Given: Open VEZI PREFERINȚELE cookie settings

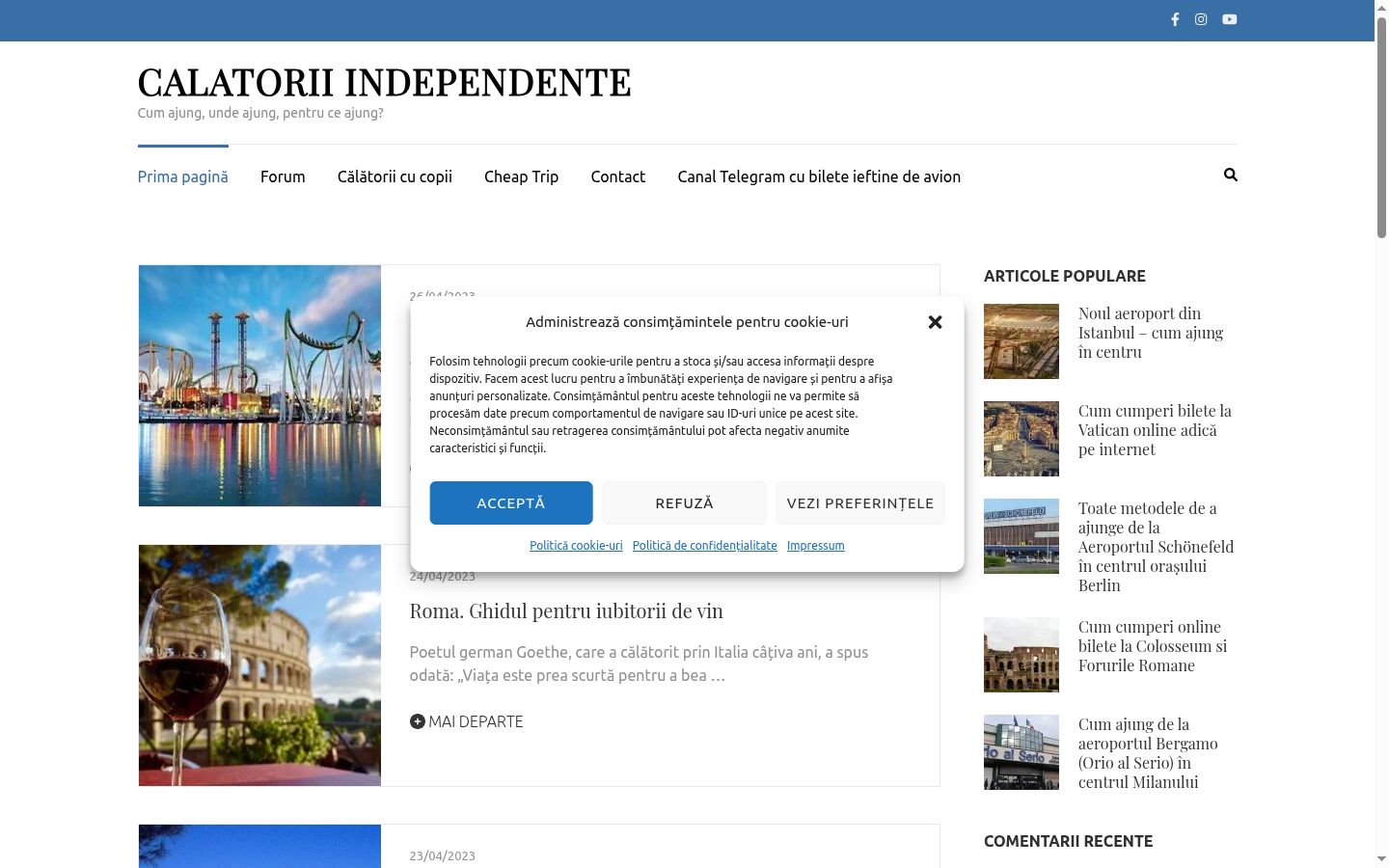Looking at the screenshot, I should click(860, 503).
